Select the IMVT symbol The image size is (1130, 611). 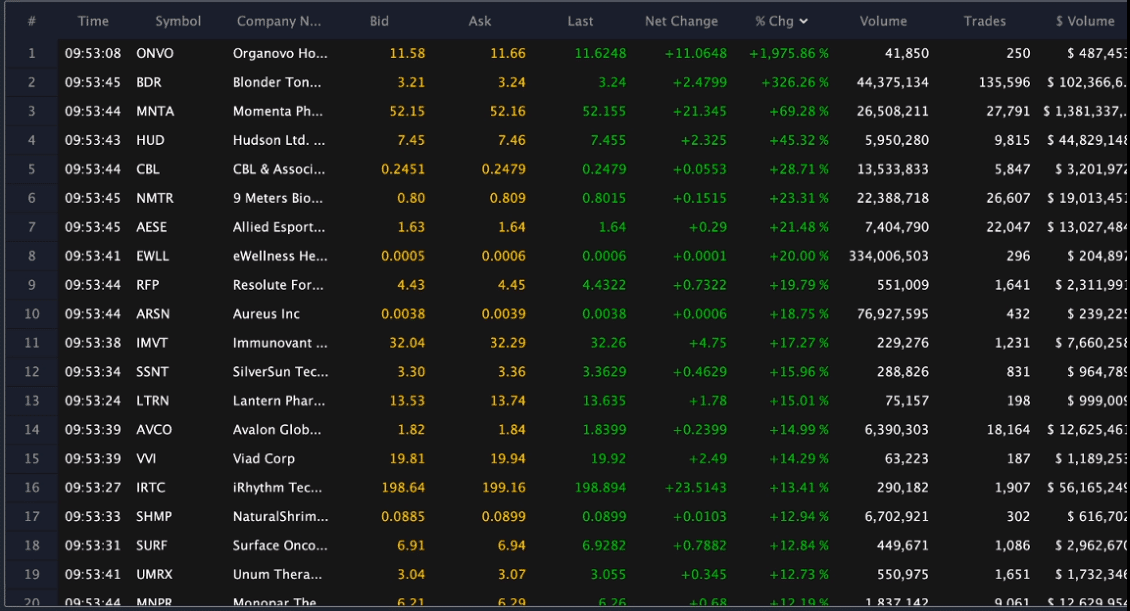[152, 343]
